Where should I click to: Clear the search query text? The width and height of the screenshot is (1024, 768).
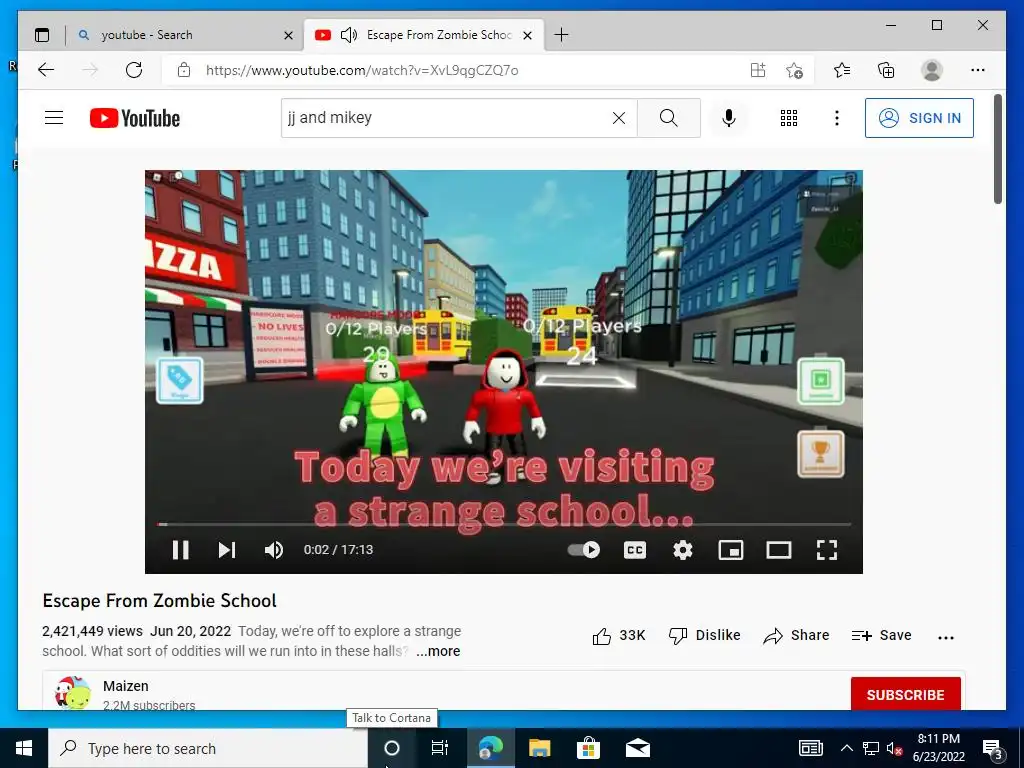pos(618,118)
